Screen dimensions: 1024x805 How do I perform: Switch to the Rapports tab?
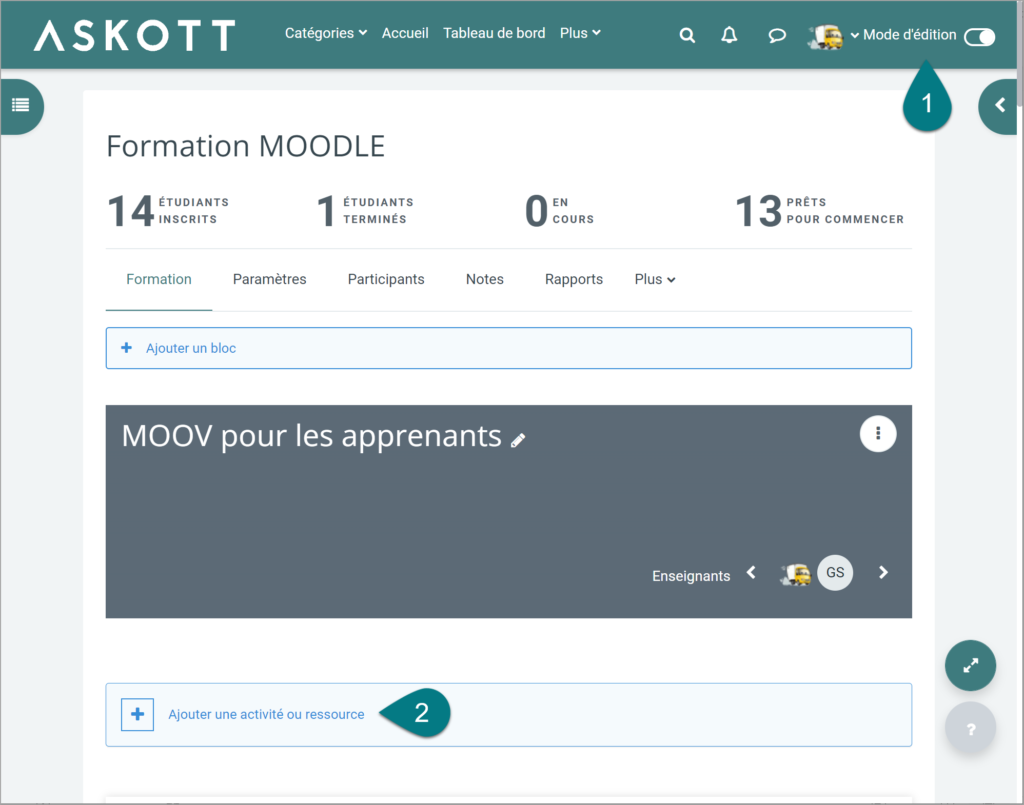(x=573, y=279)
